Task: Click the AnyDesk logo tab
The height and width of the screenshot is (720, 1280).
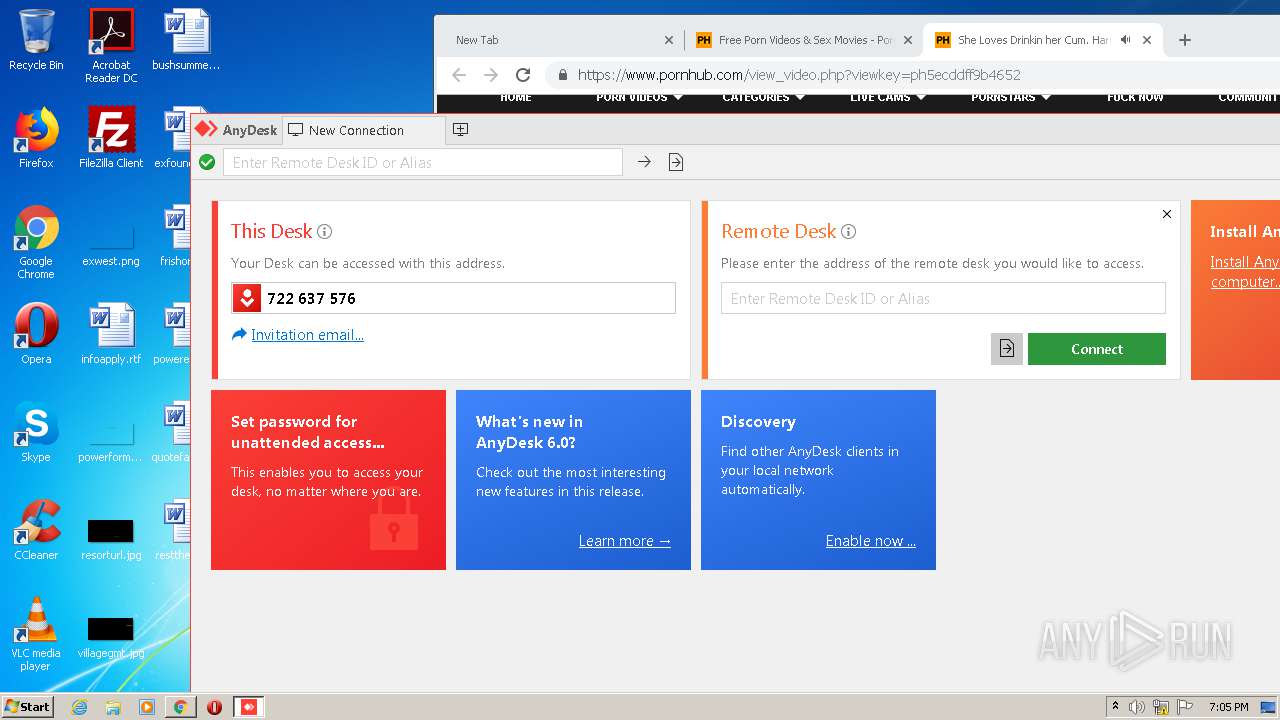Action: (236, 130)
